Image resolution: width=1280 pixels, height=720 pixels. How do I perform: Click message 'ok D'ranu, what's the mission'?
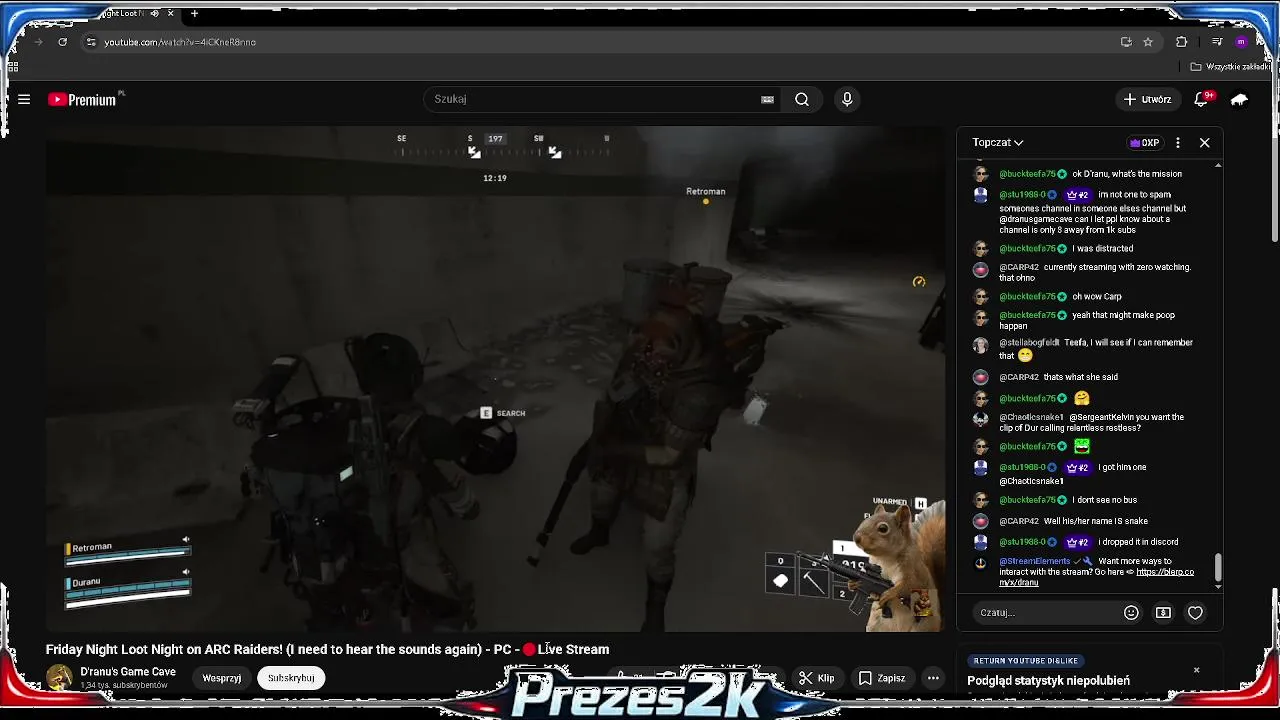click(x=1127, y=174)
